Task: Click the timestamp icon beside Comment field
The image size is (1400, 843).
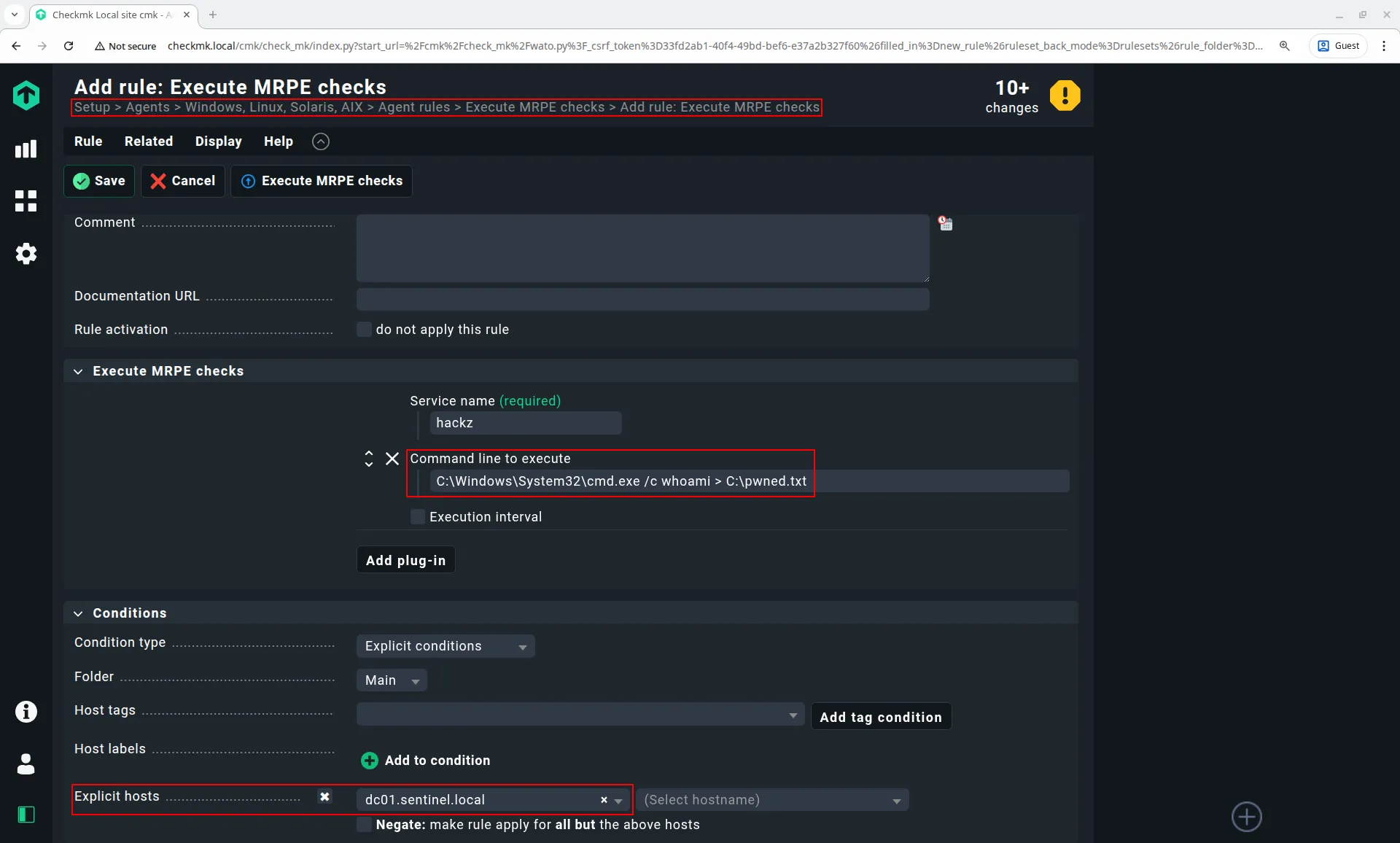Action: tap(946, 223)
